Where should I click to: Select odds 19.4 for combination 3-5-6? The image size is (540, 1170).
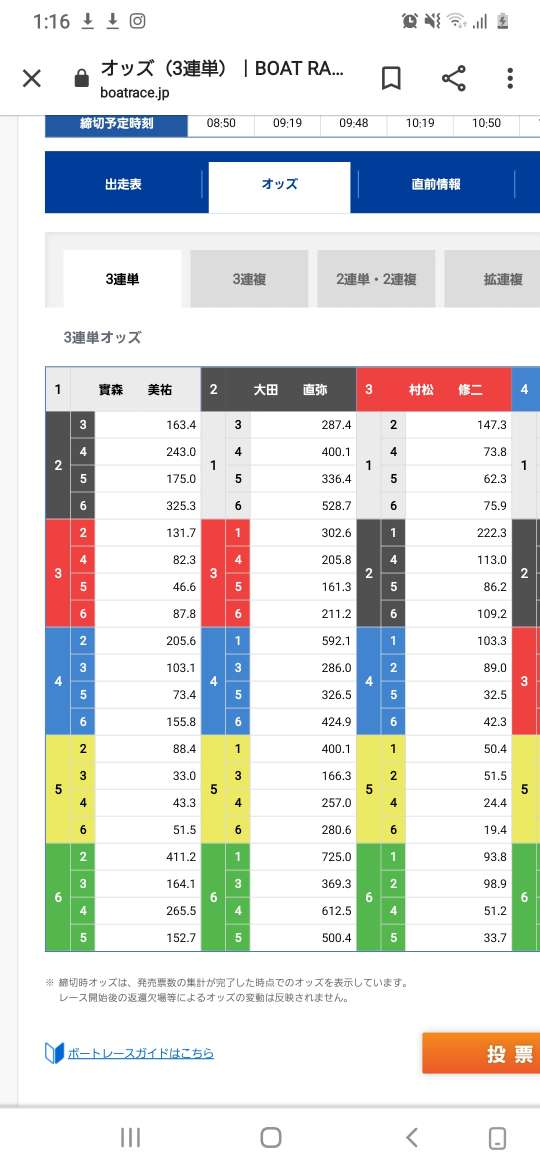pos(456,829)
